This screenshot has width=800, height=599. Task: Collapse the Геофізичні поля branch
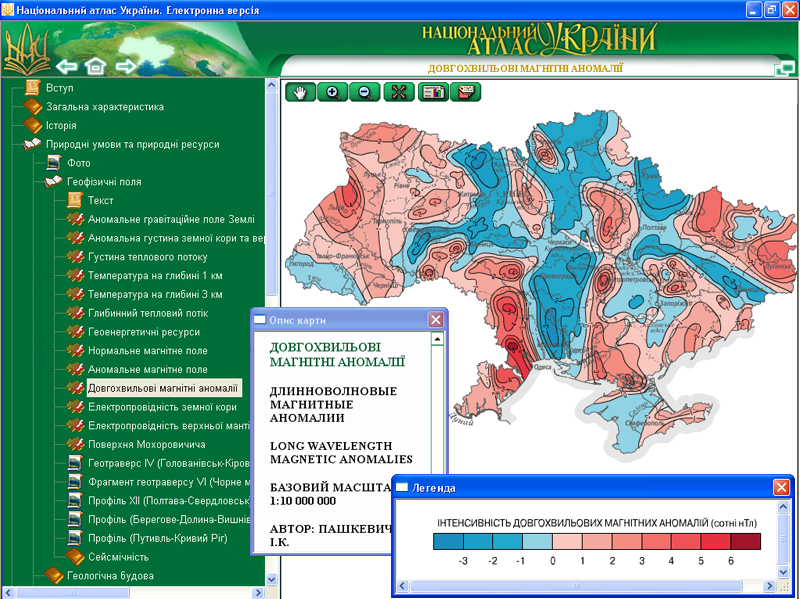(54, 182)
